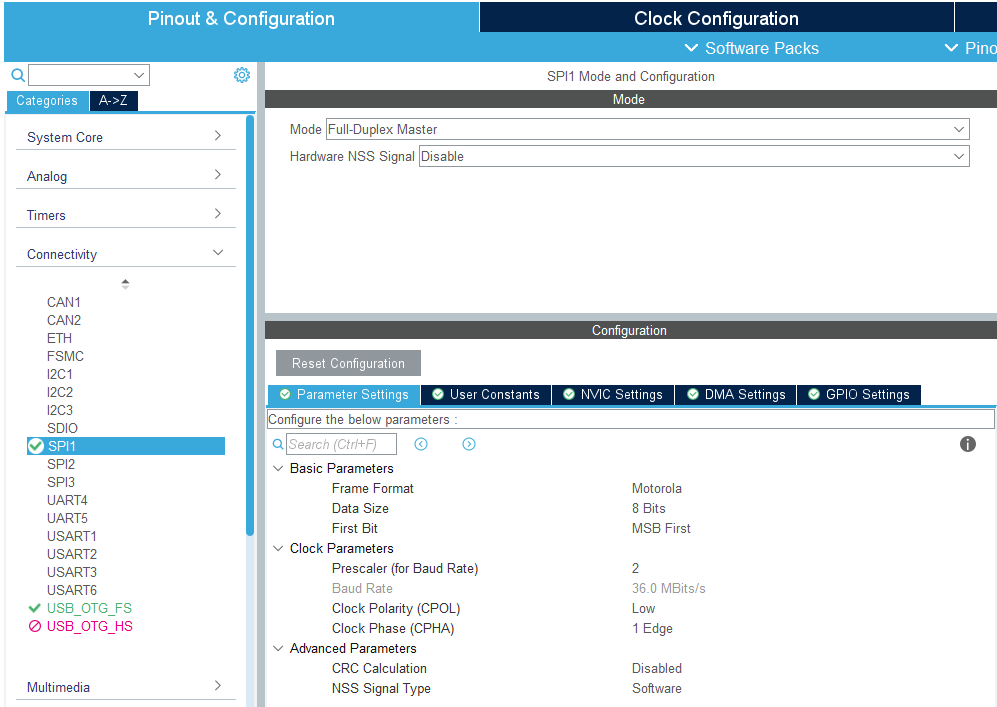Select I2C2 peripheral
Image resolution: width=997 pixels, height=707 pixels.
[60, 392]
